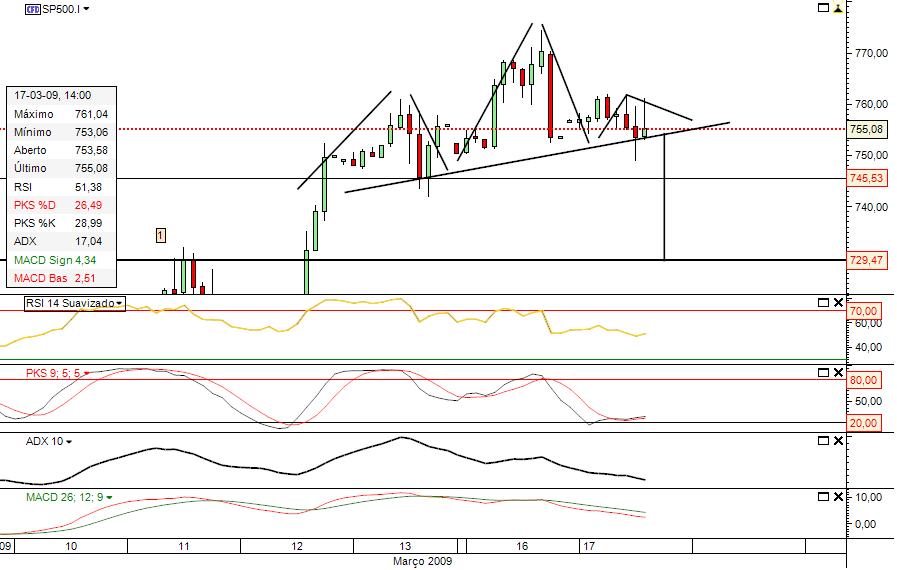Click the 60,00 label on RSI axis
The image size is (897, 570).
(869, 324)
